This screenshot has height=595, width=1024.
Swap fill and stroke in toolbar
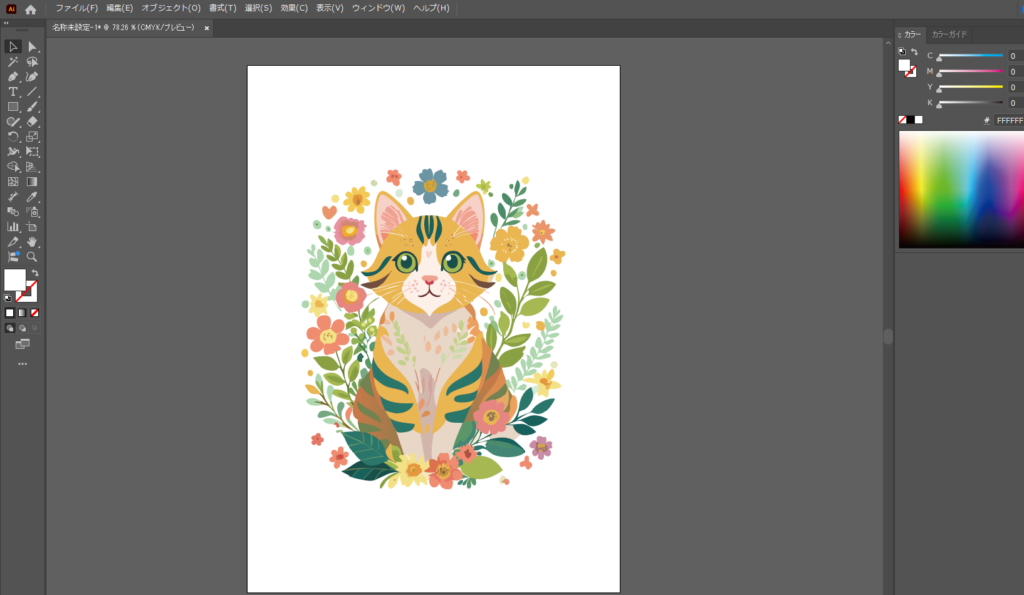(34, 272)
